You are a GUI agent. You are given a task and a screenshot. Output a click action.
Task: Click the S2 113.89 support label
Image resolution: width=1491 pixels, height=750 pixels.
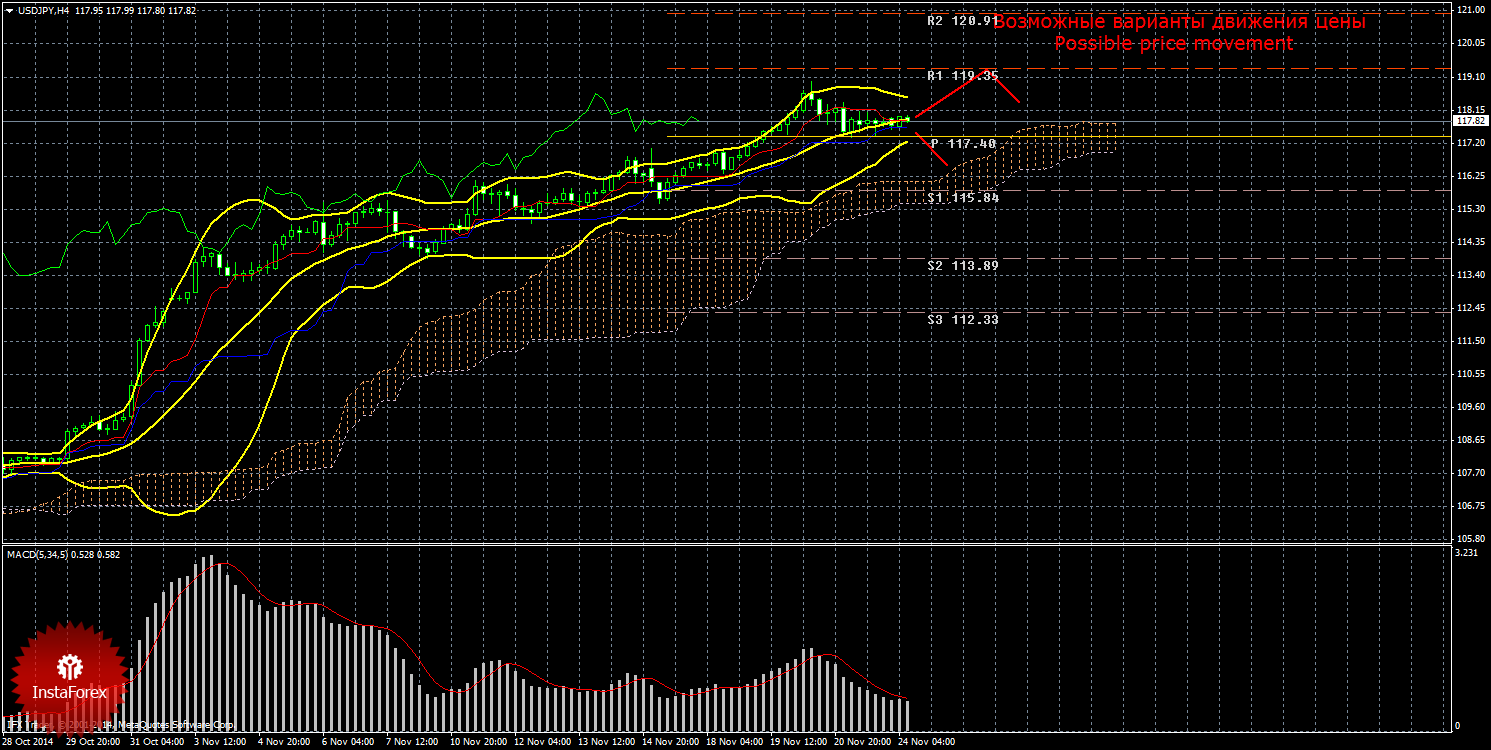(x=963, y=266)
